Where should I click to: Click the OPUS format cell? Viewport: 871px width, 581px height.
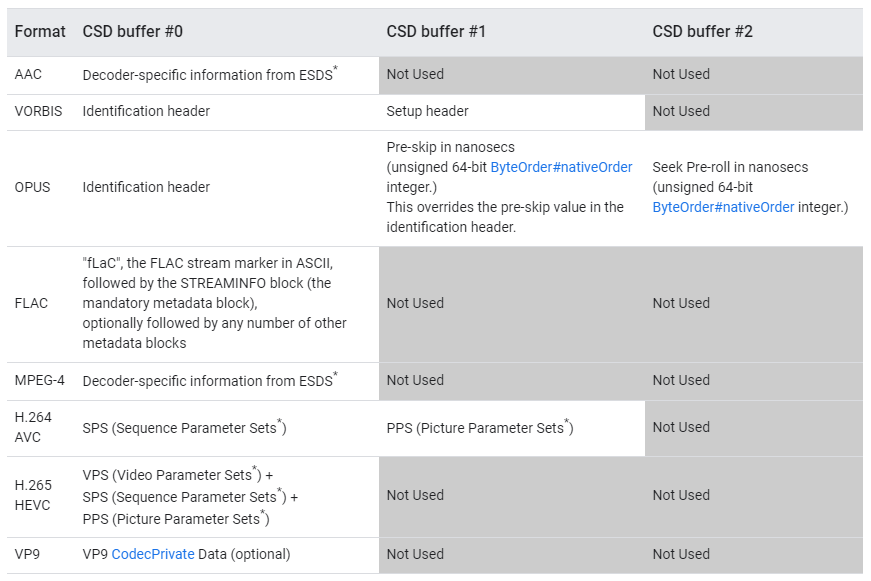(33, 187)
